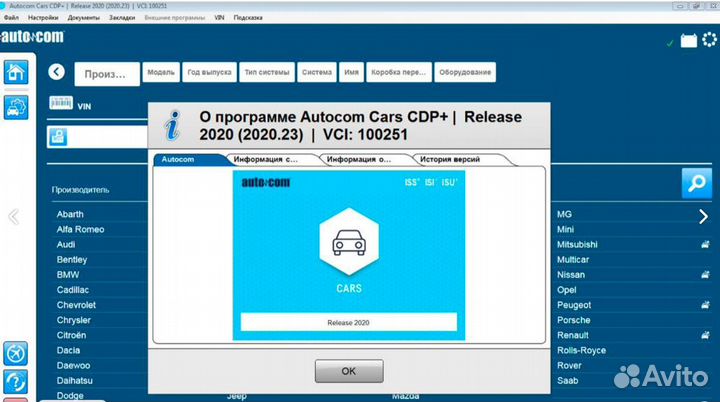Open the VIN menu in menu bar
The image size is (720, 402).
click(219, 17)
